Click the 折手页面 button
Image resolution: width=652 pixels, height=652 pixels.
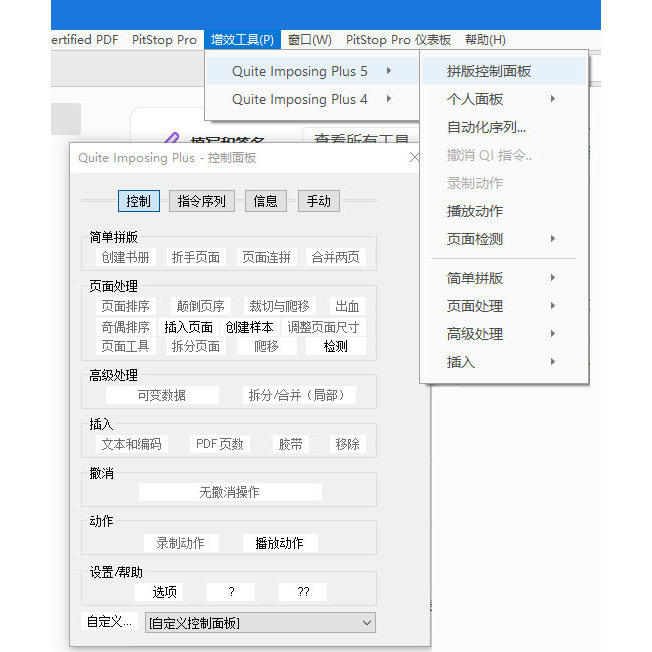(196, 257)
